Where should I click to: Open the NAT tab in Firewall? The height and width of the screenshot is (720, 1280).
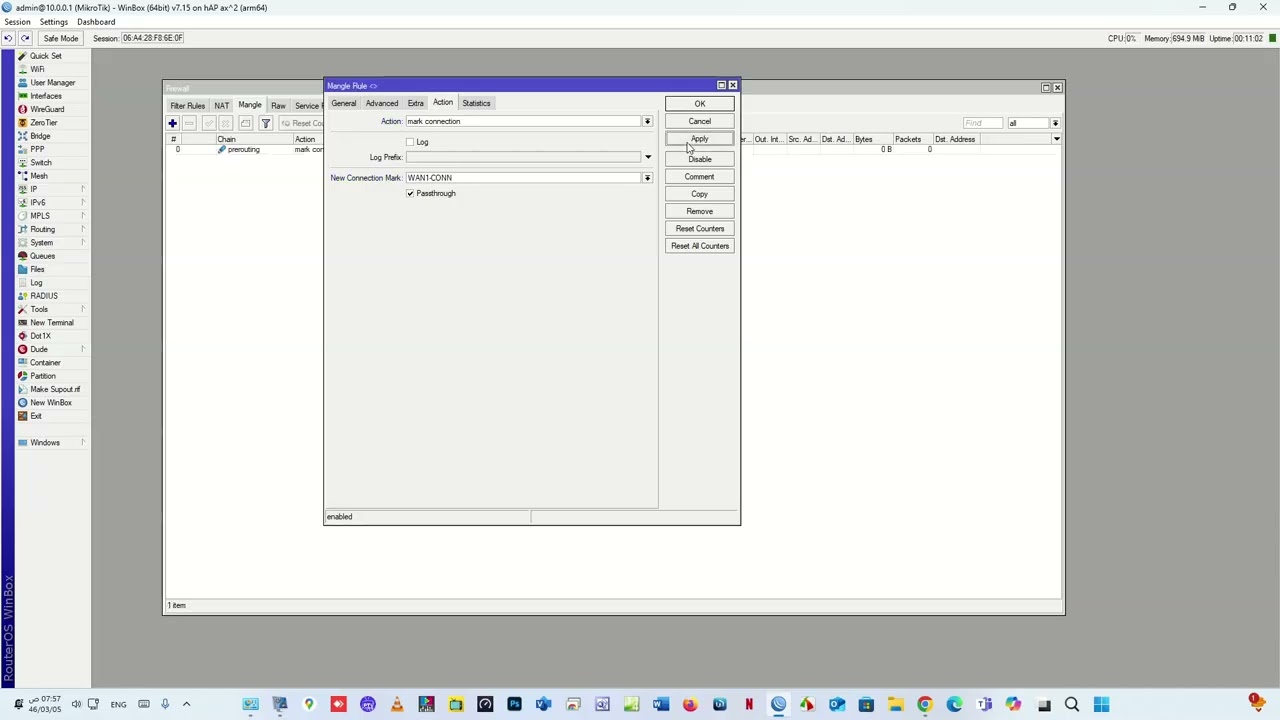click(221, 106)
